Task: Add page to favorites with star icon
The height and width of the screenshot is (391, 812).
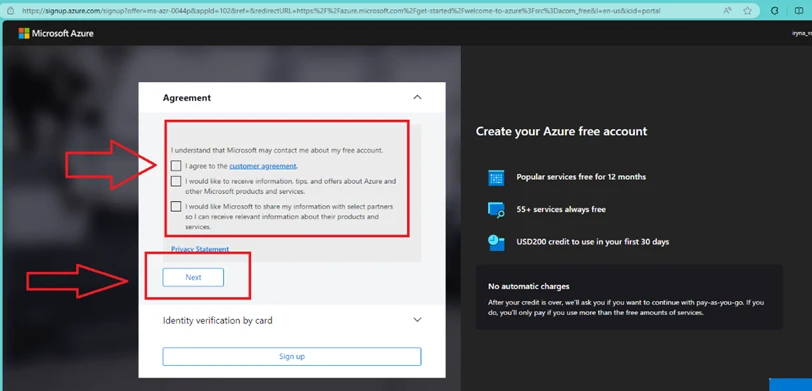Action: click(747, 10)
